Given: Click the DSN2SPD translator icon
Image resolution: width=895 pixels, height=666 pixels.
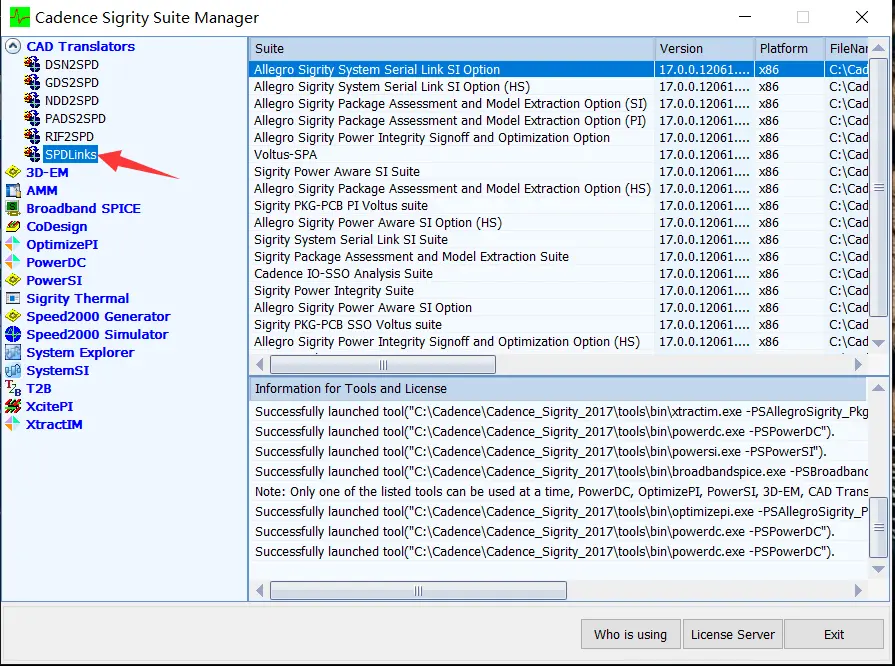Looking at the screenshot, I should [x=32, y=64].
